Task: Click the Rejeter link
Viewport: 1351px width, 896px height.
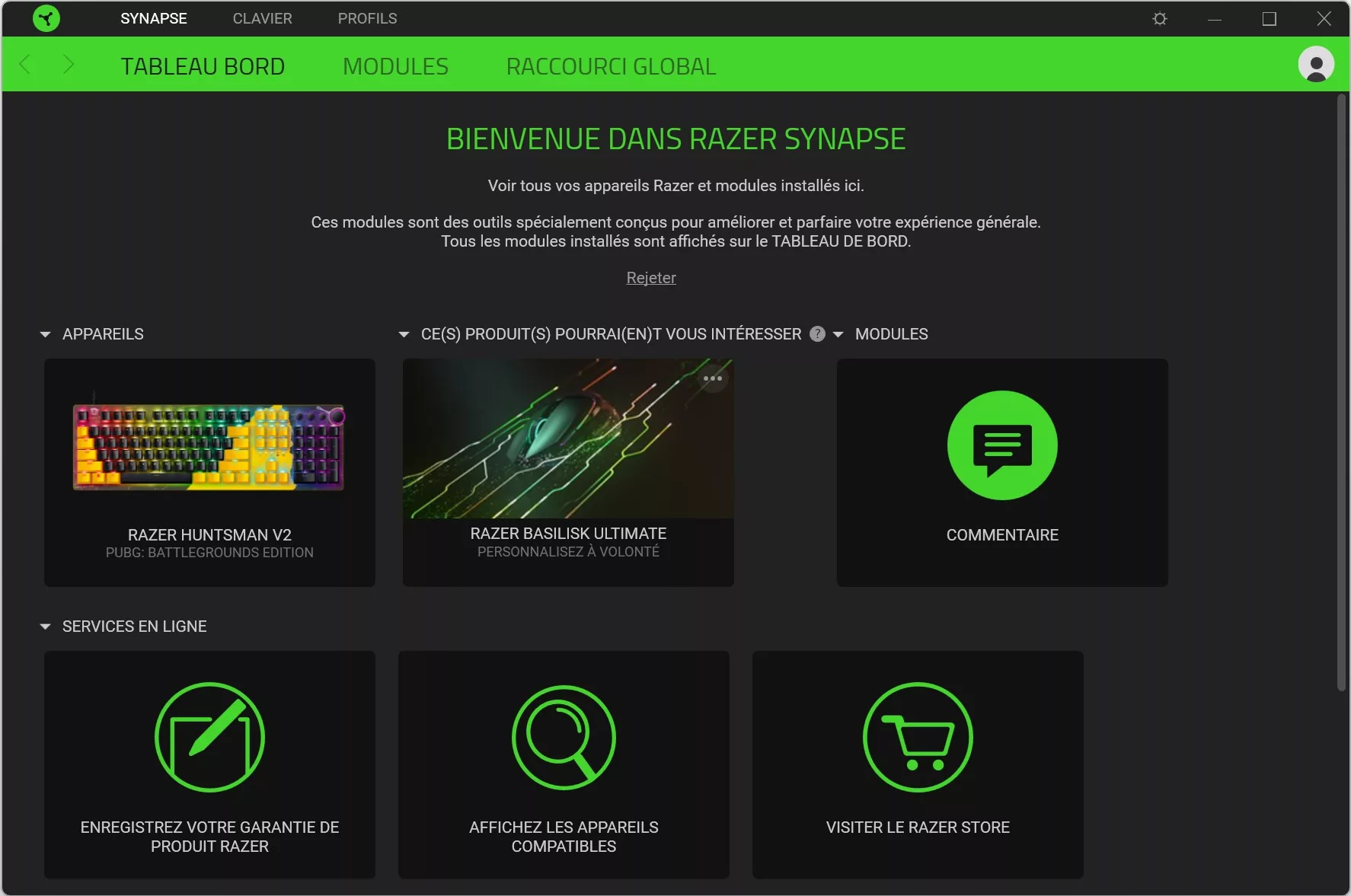Action: tap(650, 278)
